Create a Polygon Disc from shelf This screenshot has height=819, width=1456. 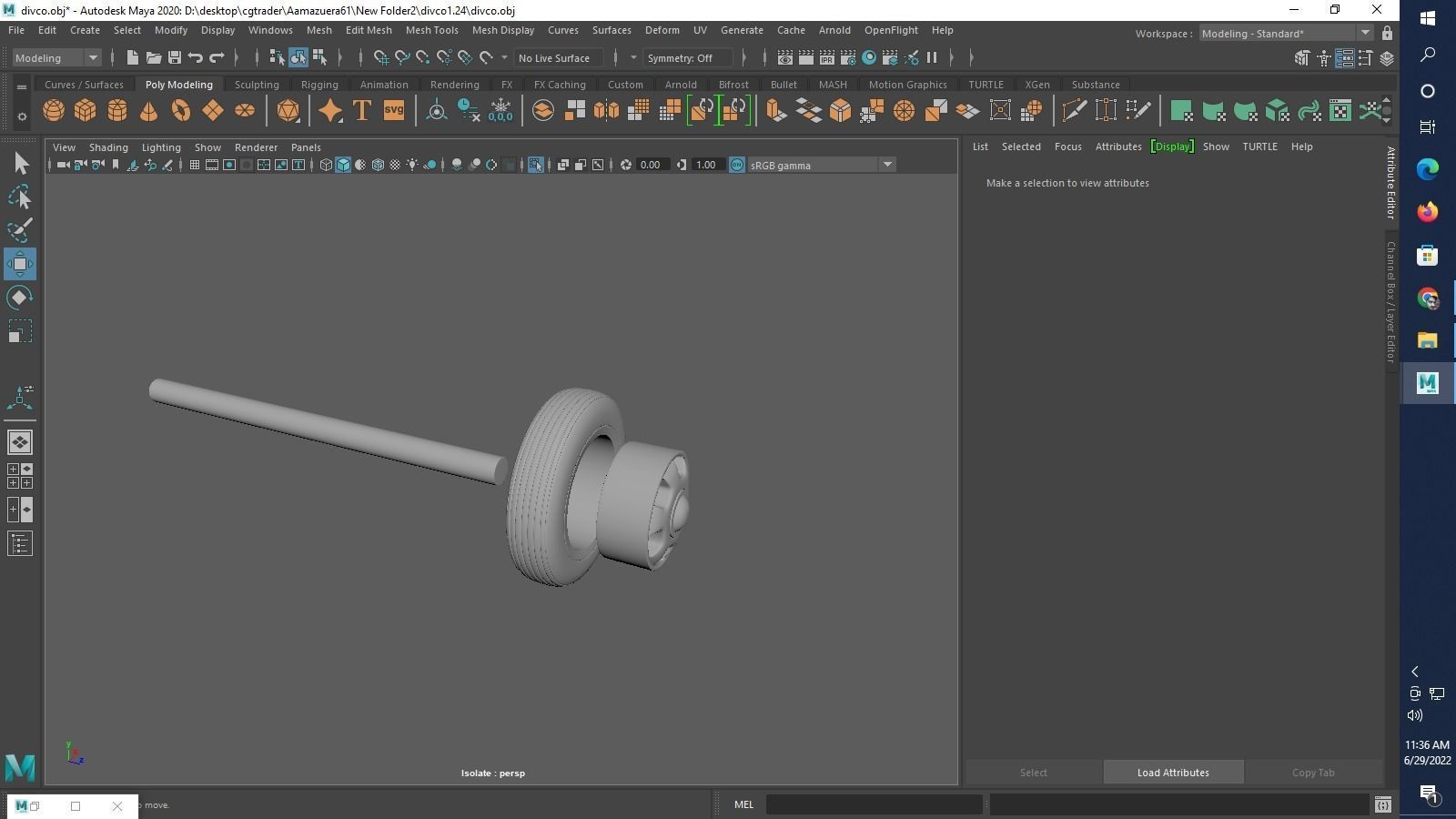(x=245, y=111)
